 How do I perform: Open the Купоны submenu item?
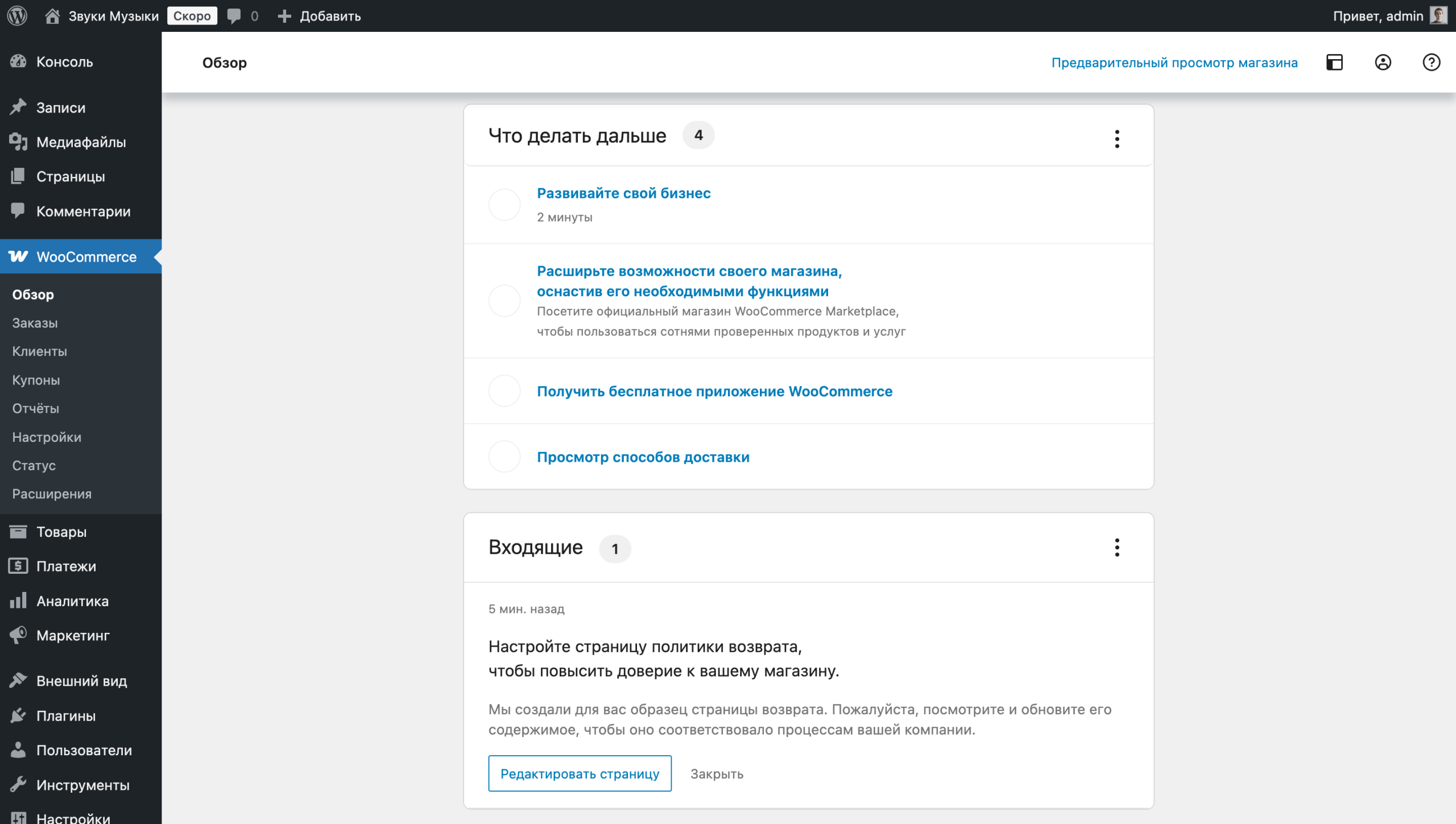[36, 380]
